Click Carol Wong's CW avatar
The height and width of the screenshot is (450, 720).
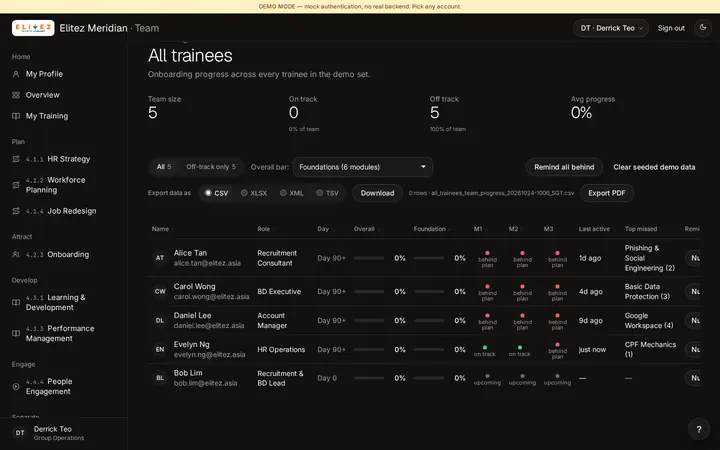point(160,291)
